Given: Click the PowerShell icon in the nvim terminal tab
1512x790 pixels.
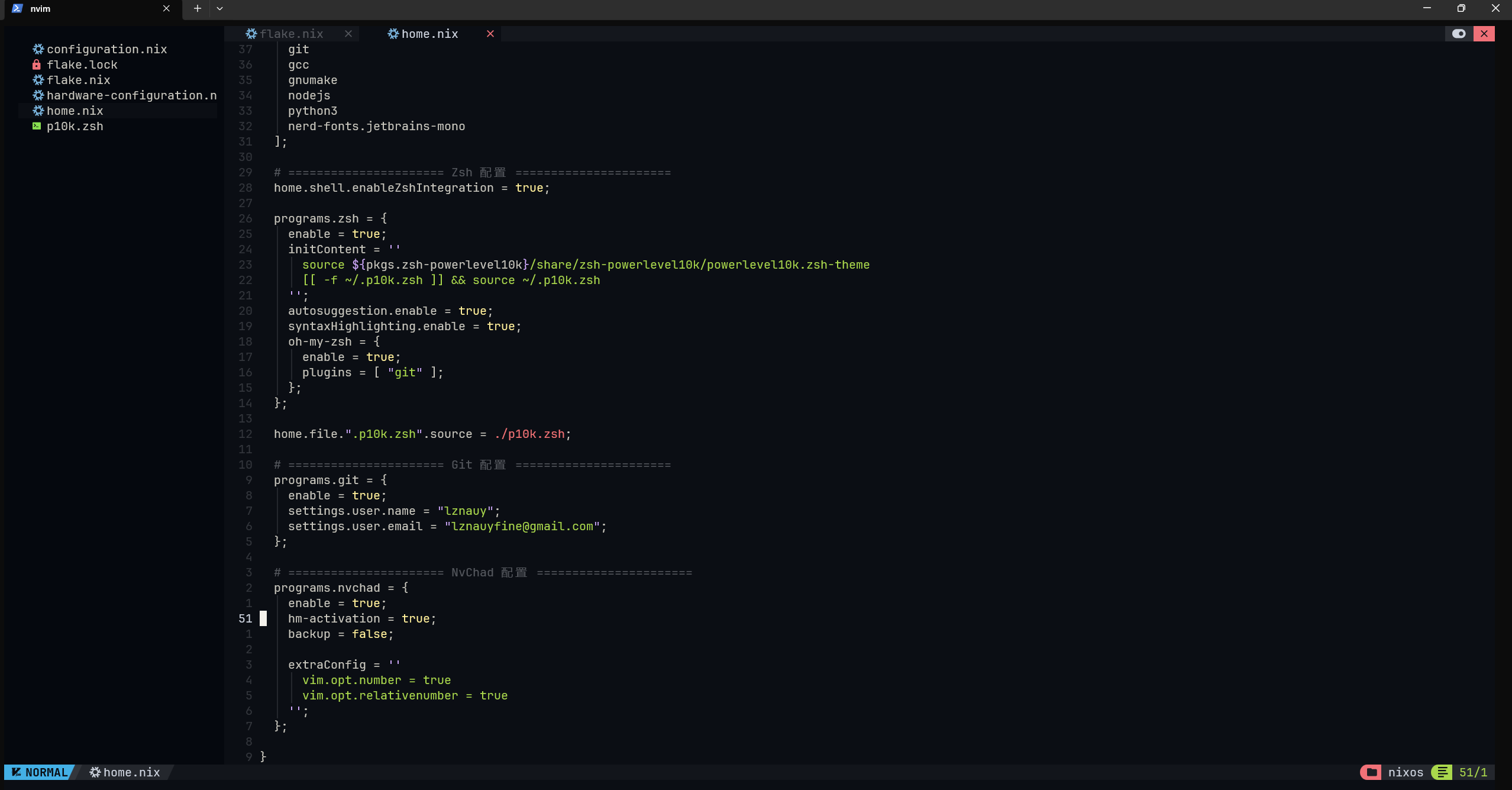Looking at the screenshot, I should click(x=17, y=8).
